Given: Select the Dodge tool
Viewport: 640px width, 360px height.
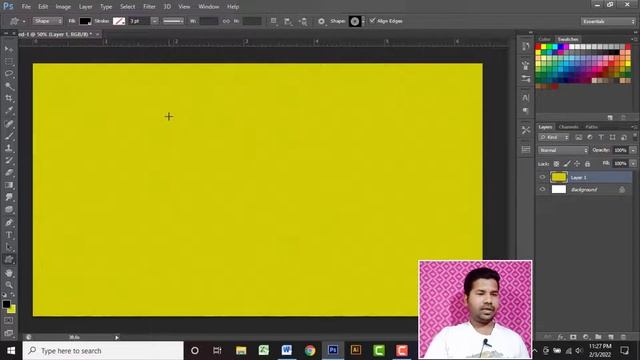Looking at the screenshot, I should pos(9,210).
